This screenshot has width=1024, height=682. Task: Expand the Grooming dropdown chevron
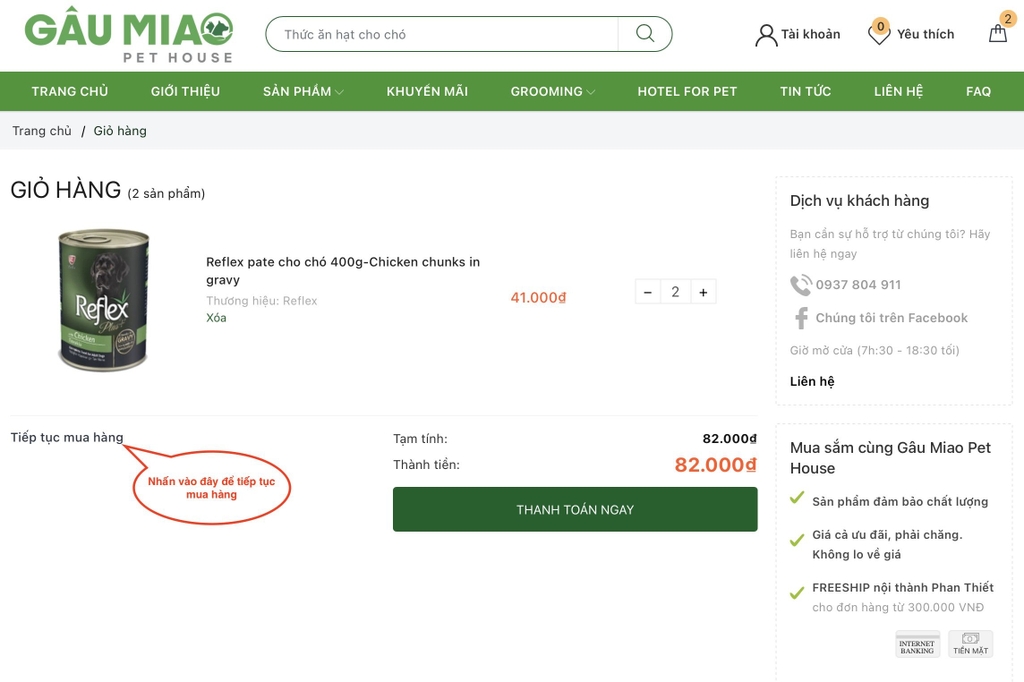[591, 92]
